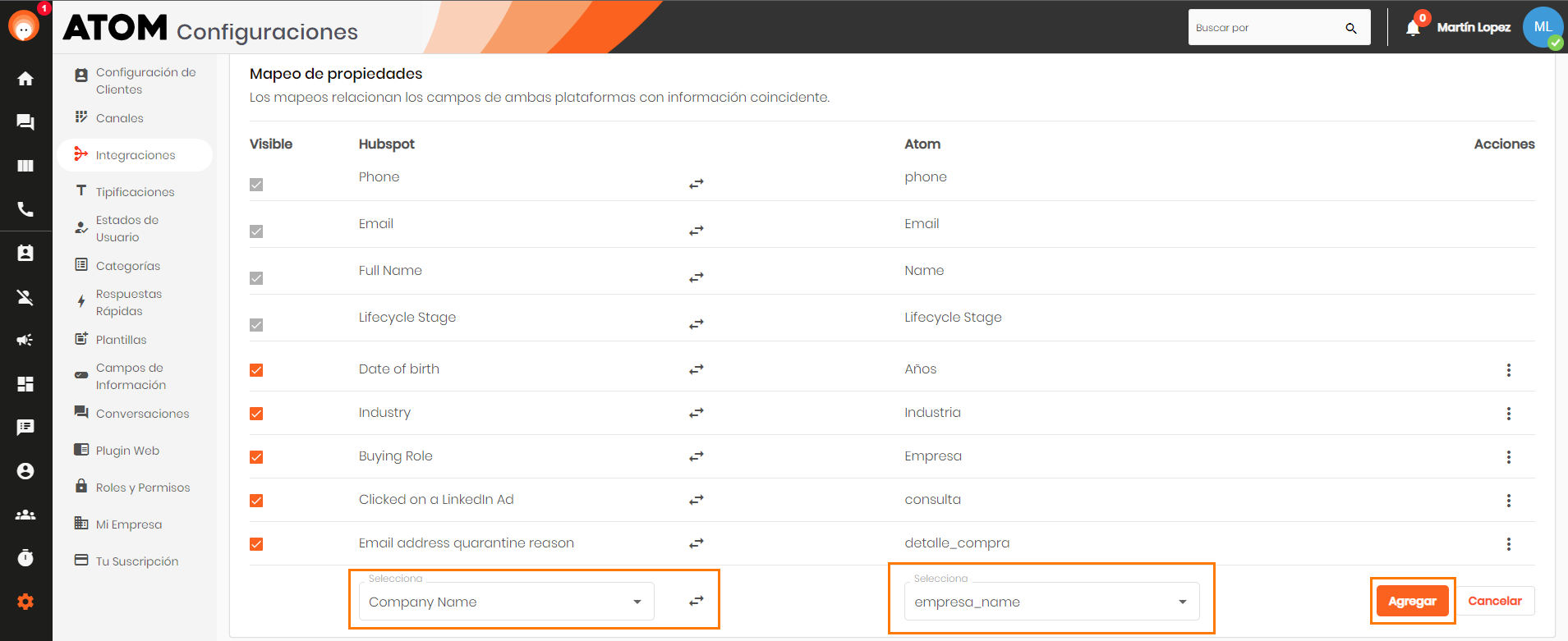Toggle visible checkbox for Phone
Image resolution: width=1568 pixels, height=641 pixels.
click(x=256, y=185)
